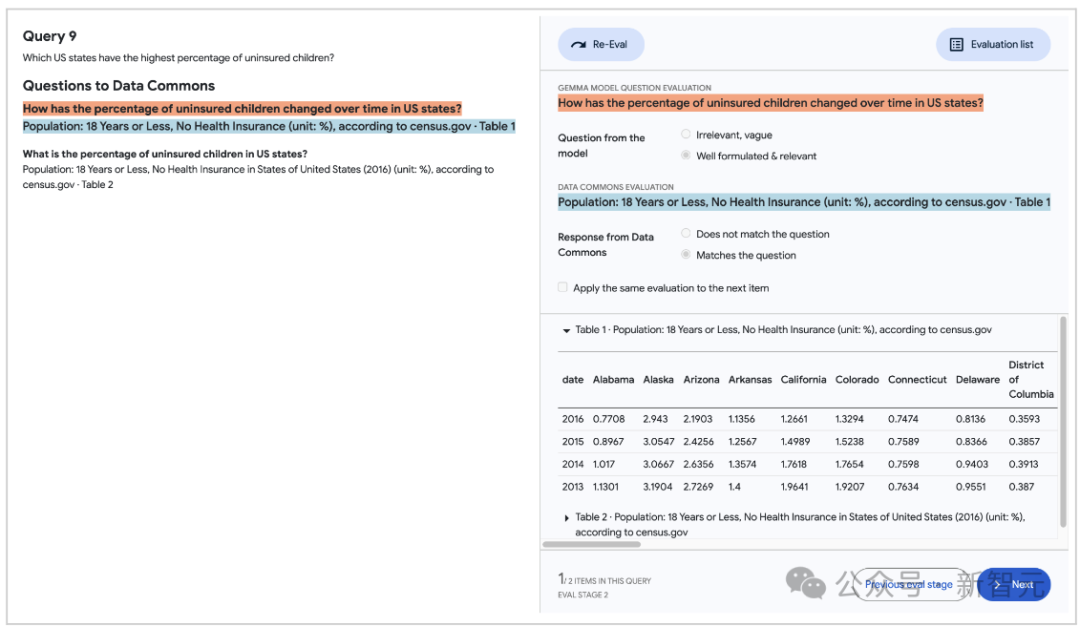The height and width of the screenshot is (627, 1080).
Task: Click the horizontal scrollbar below the tables
Action: 592,545
